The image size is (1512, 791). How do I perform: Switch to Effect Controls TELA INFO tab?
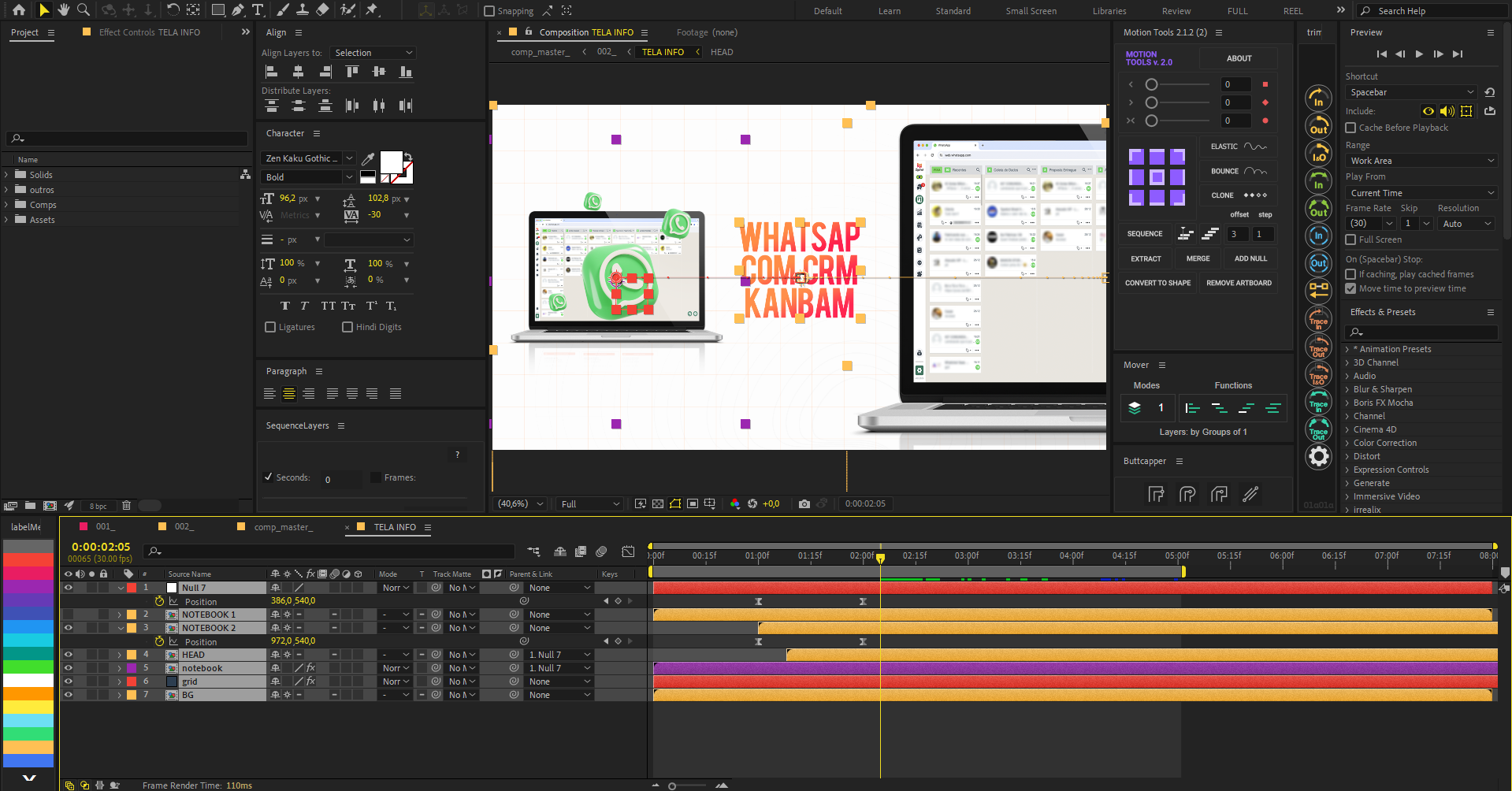coord(149,32)
